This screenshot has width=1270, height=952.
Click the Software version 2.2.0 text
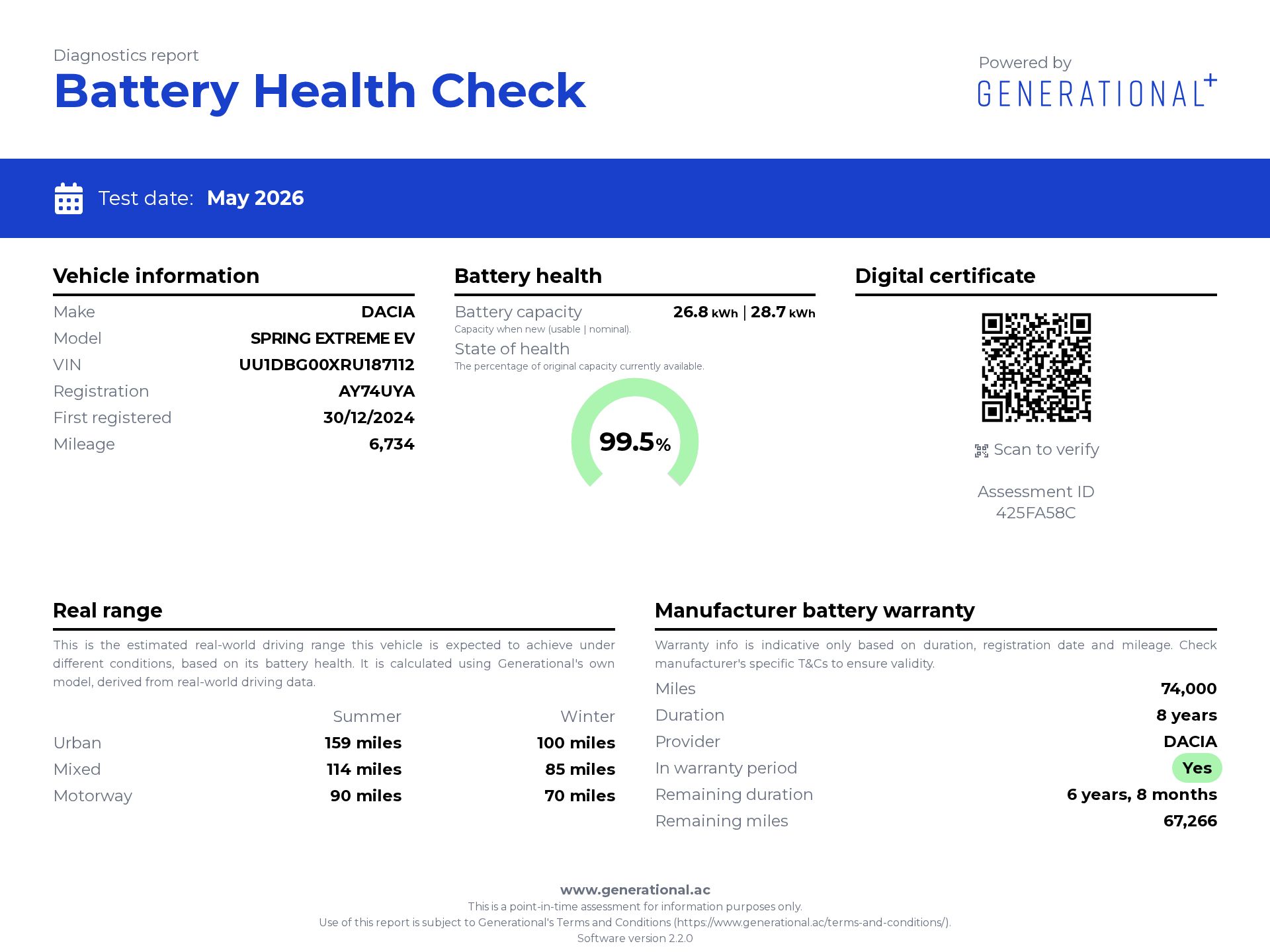coord(635,938)
